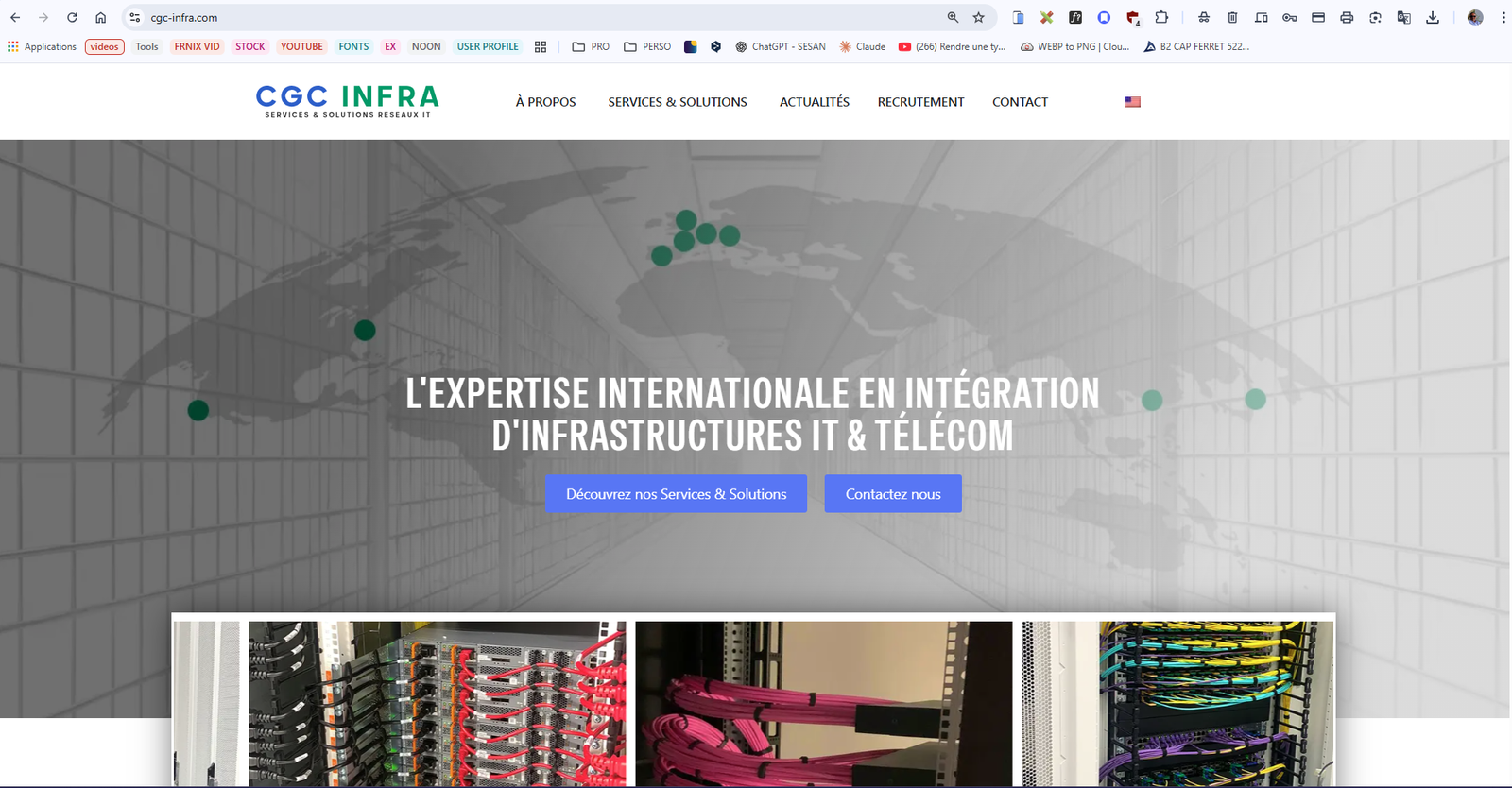
Task: Open the browser Extensions puzzle icon
Action: 1161,18
